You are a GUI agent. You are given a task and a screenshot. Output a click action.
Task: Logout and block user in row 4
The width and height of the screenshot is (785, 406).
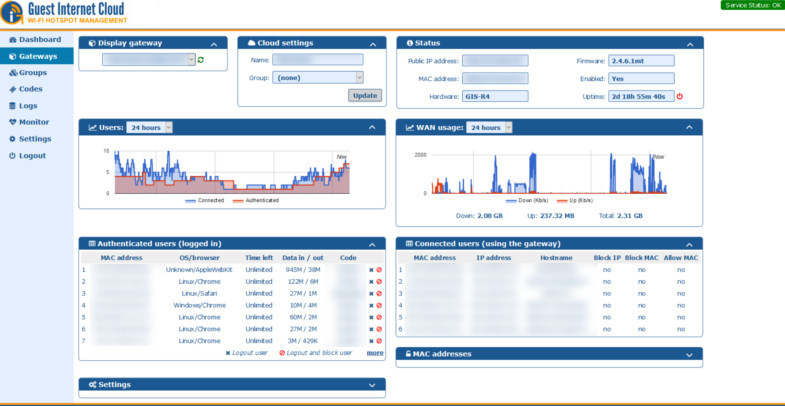[x=379, y=305]
